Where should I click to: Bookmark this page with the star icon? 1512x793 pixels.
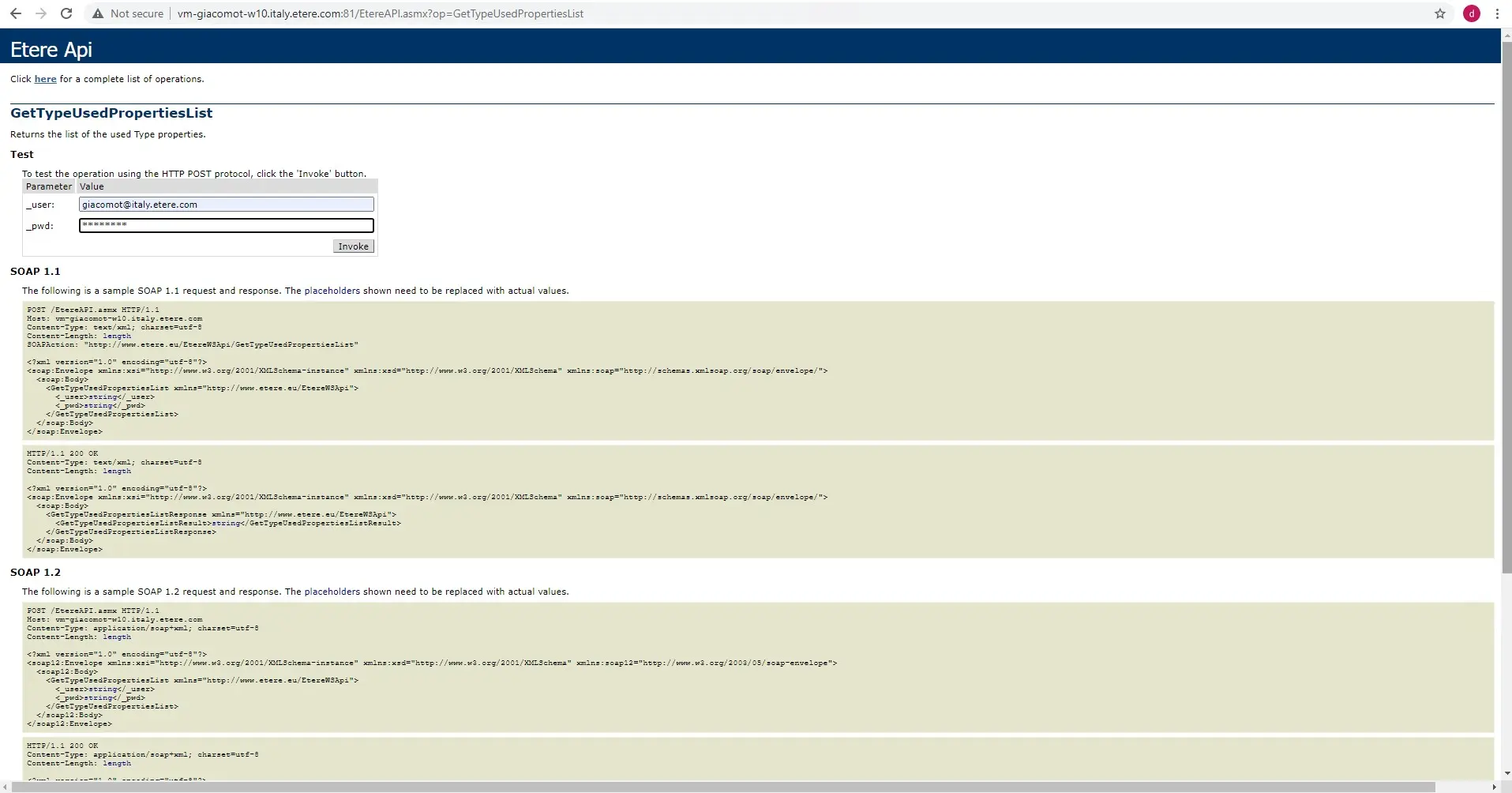[x=1439, y=13]
